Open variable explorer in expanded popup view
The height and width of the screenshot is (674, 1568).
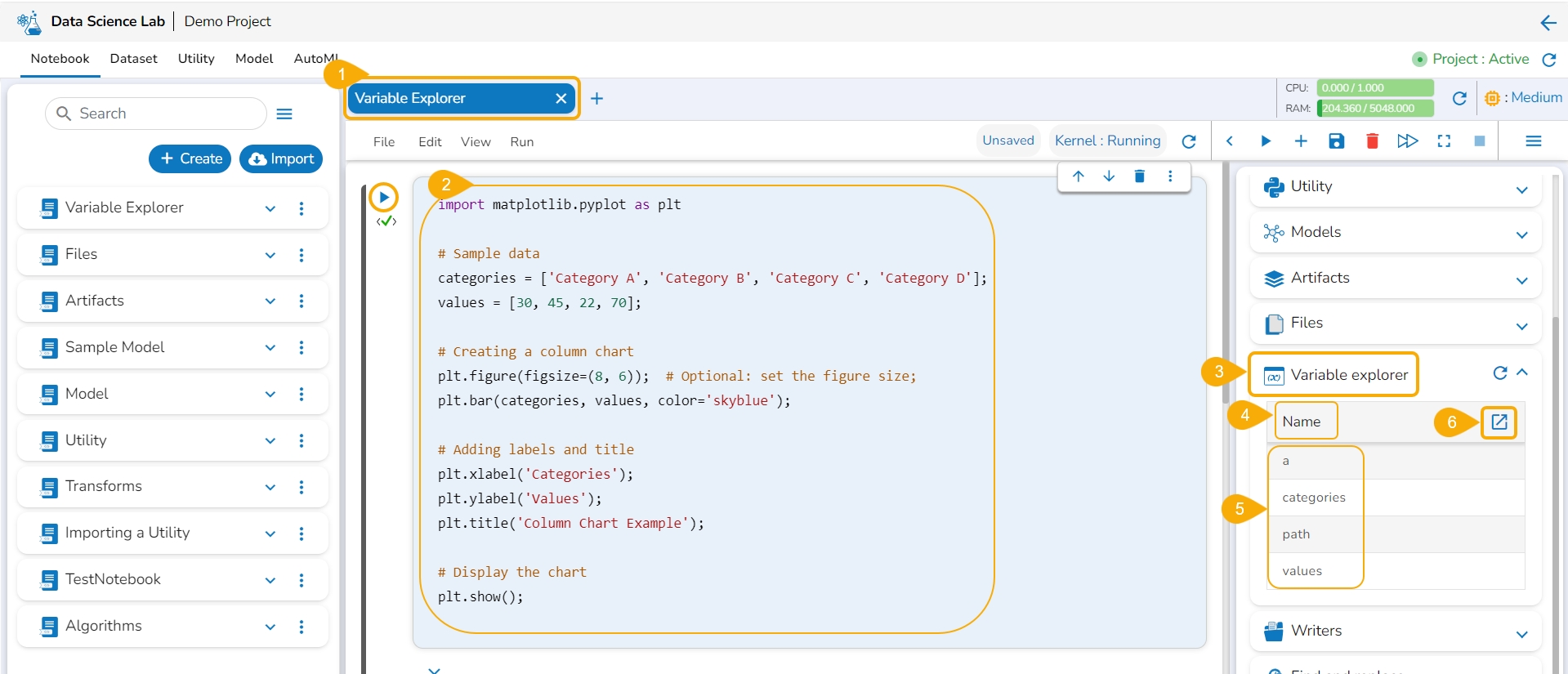point(1499,422)
